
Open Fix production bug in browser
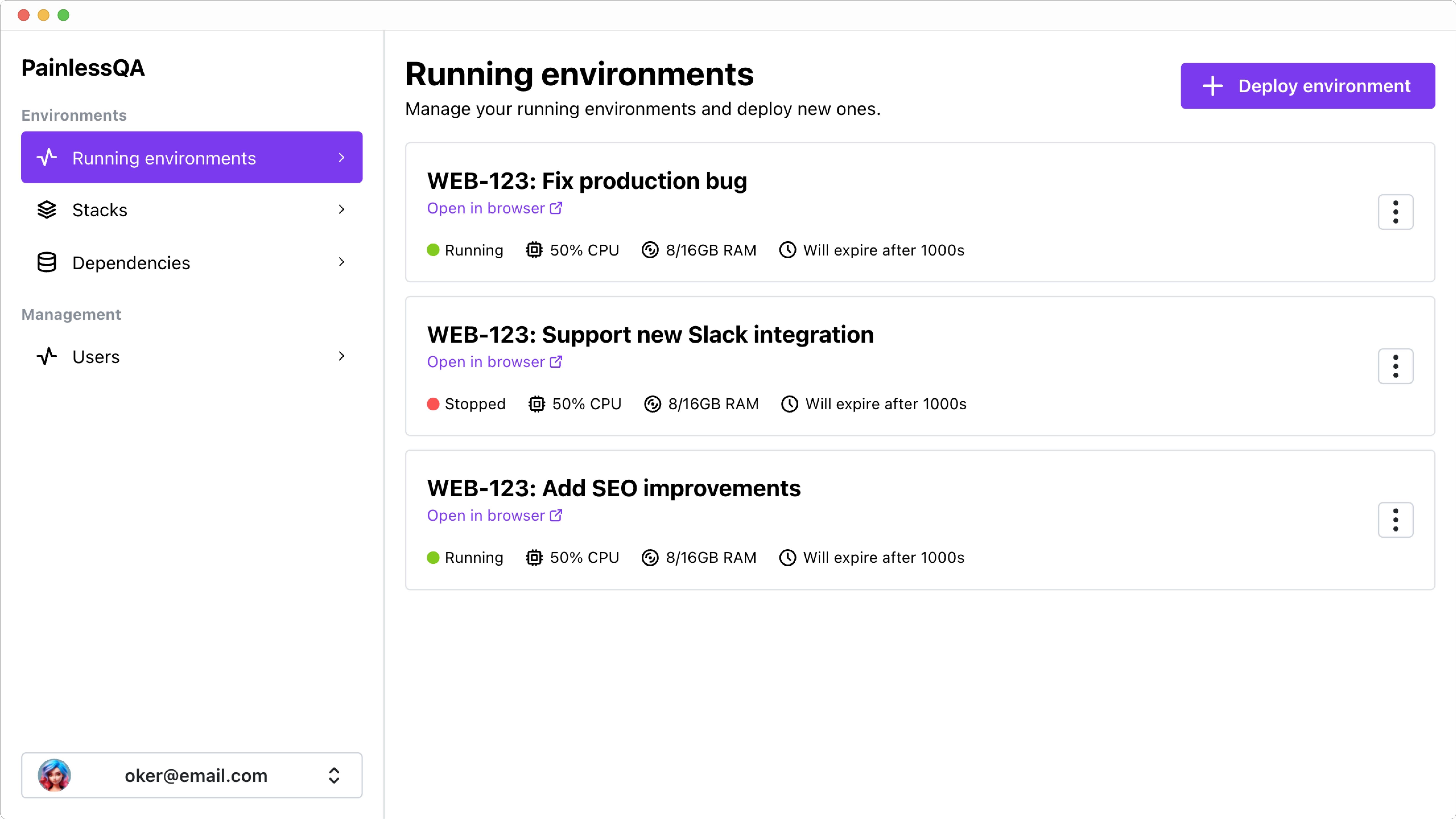coord(495,208)
